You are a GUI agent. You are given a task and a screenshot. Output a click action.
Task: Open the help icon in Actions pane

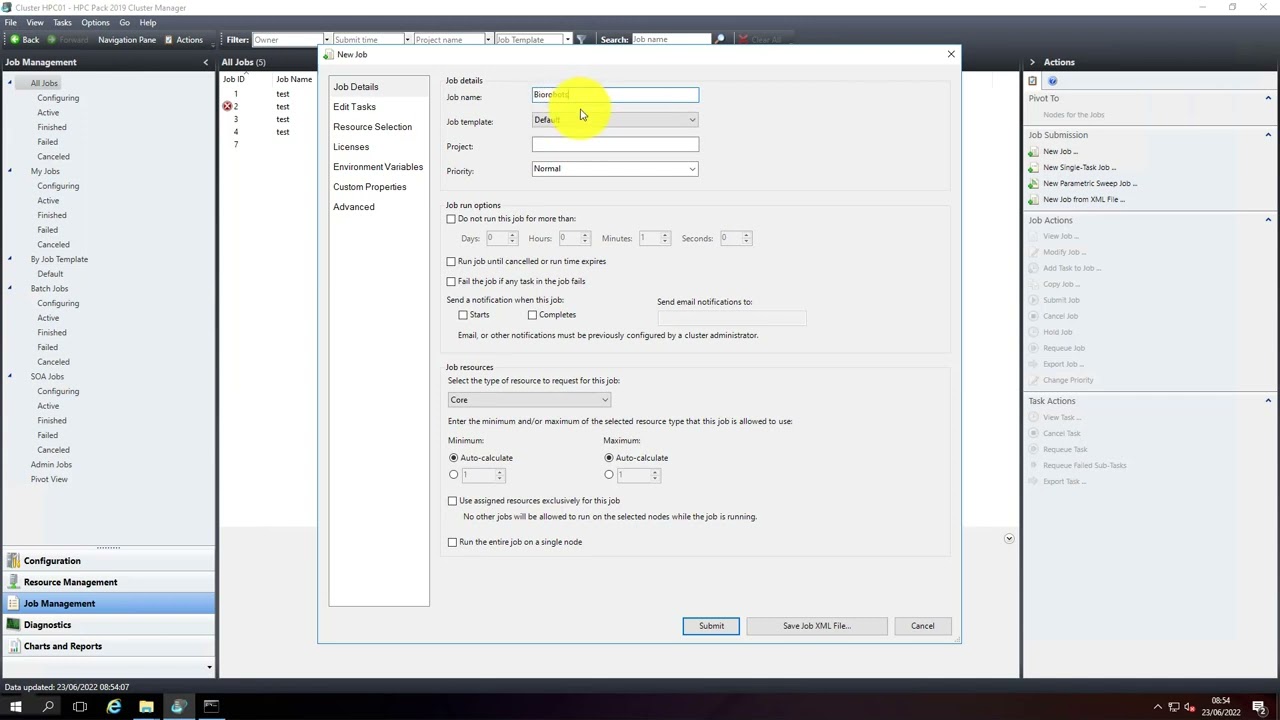coord(1052,81)
